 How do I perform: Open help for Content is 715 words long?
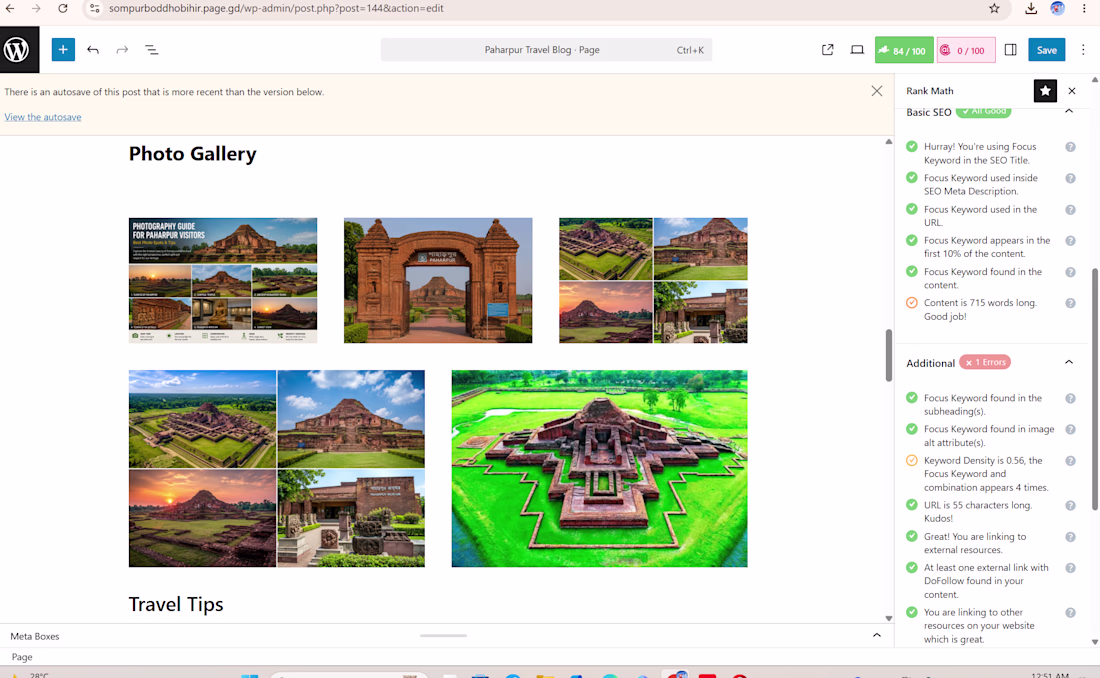pyautogui.click(x=1071, y=303)
